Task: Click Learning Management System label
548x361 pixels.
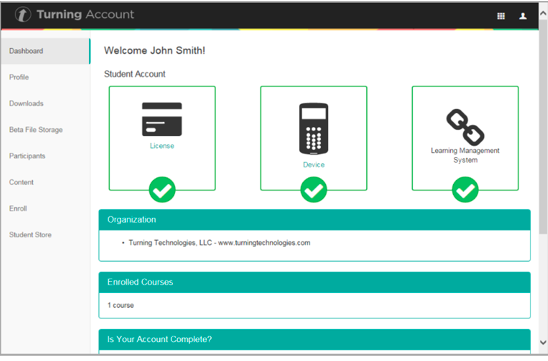Action: tap(465, 155)
